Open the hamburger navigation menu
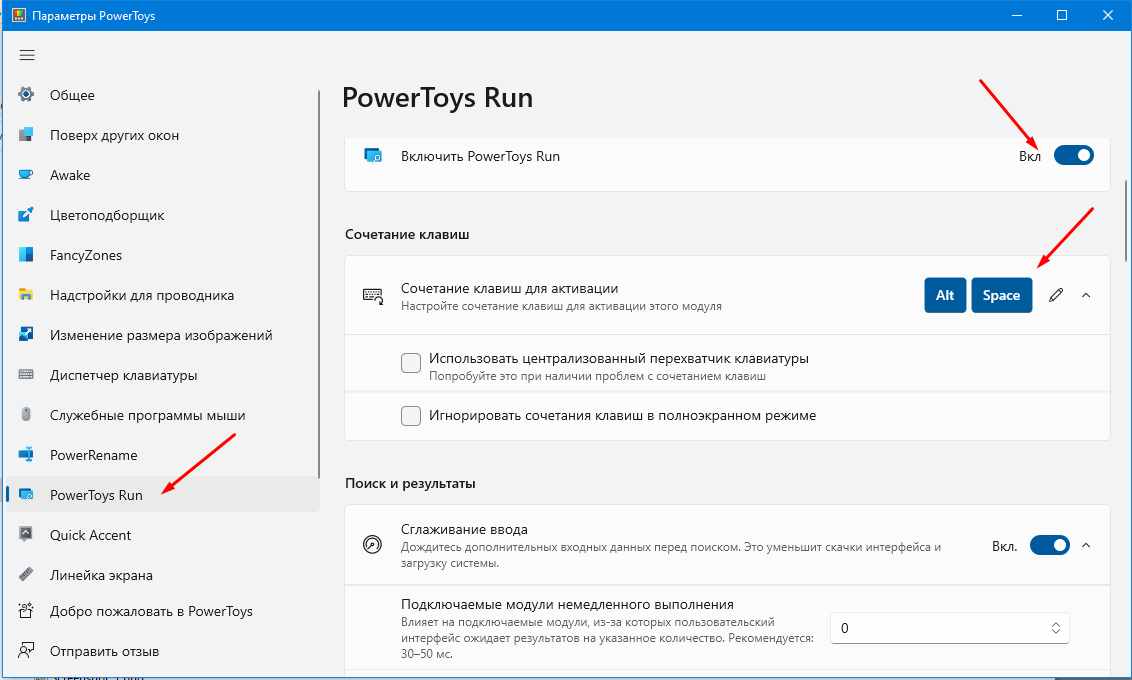 coord(27,56)
